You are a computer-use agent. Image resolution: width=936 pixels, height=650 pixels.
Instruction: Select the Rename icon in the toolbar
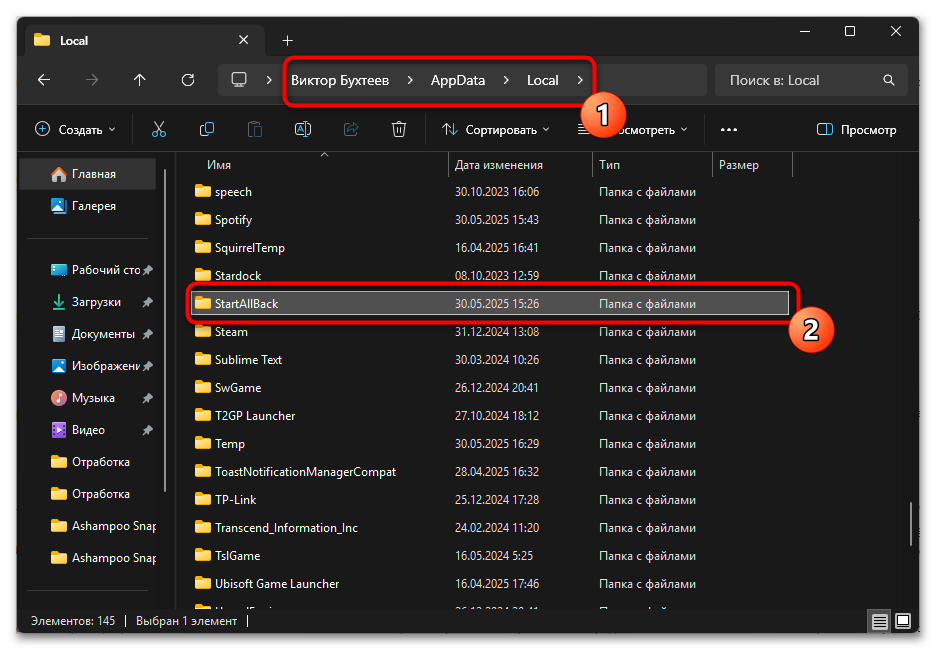click(x=302, y=129)
